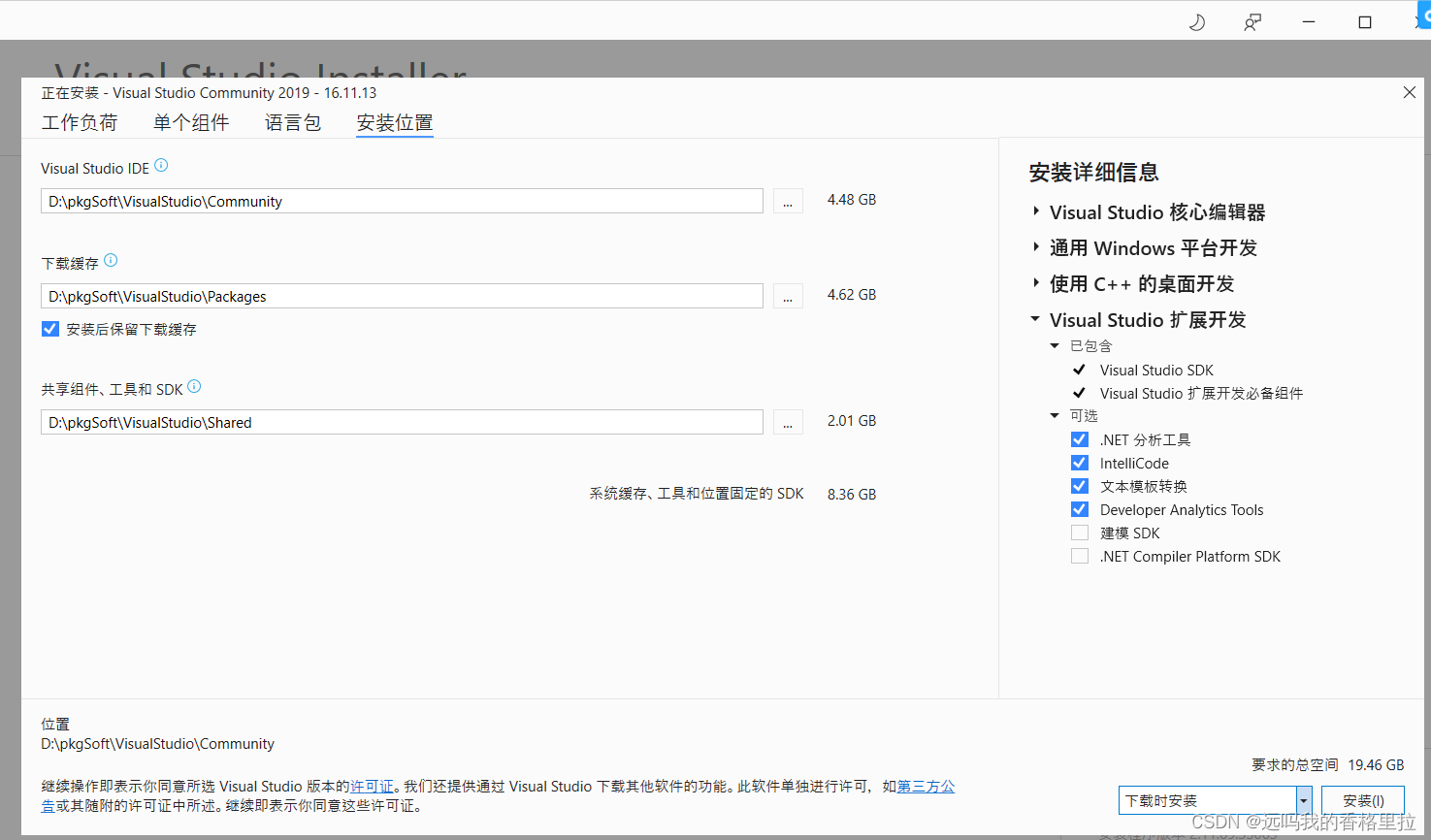Browse for Packages download cache folder

click(788, 297)
